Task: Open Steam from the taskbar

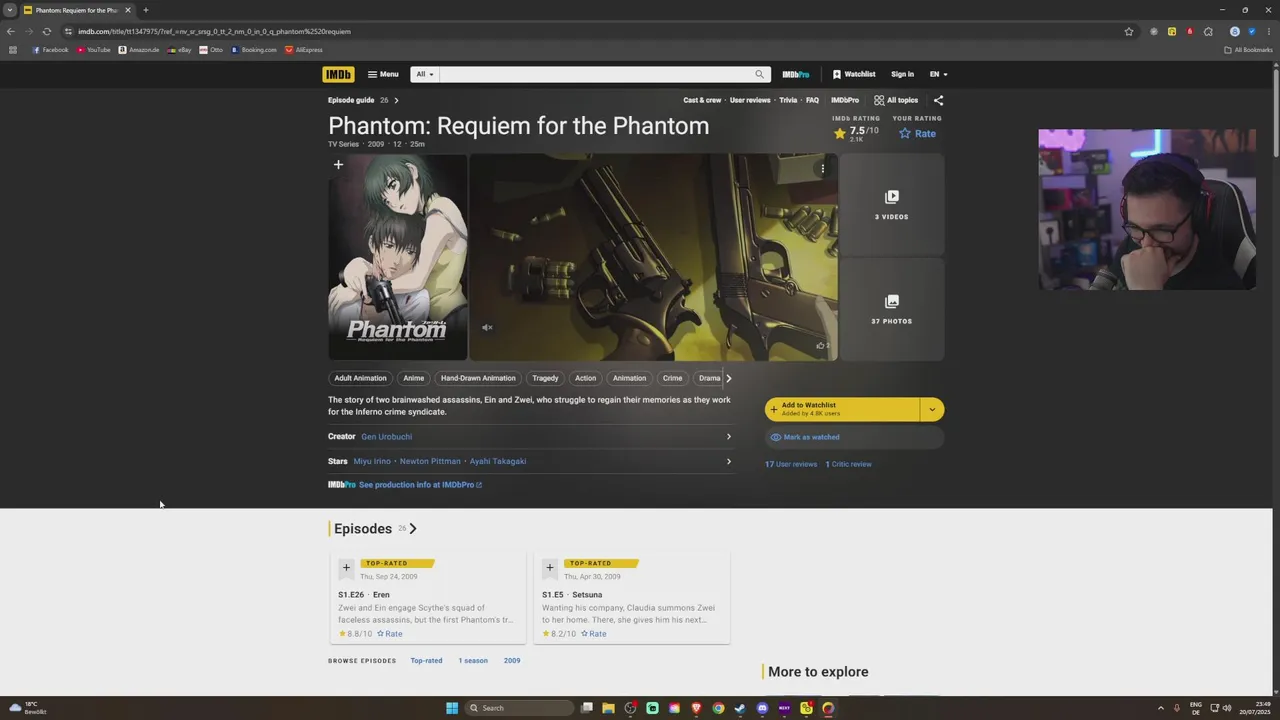Action: tap(740, 708)
